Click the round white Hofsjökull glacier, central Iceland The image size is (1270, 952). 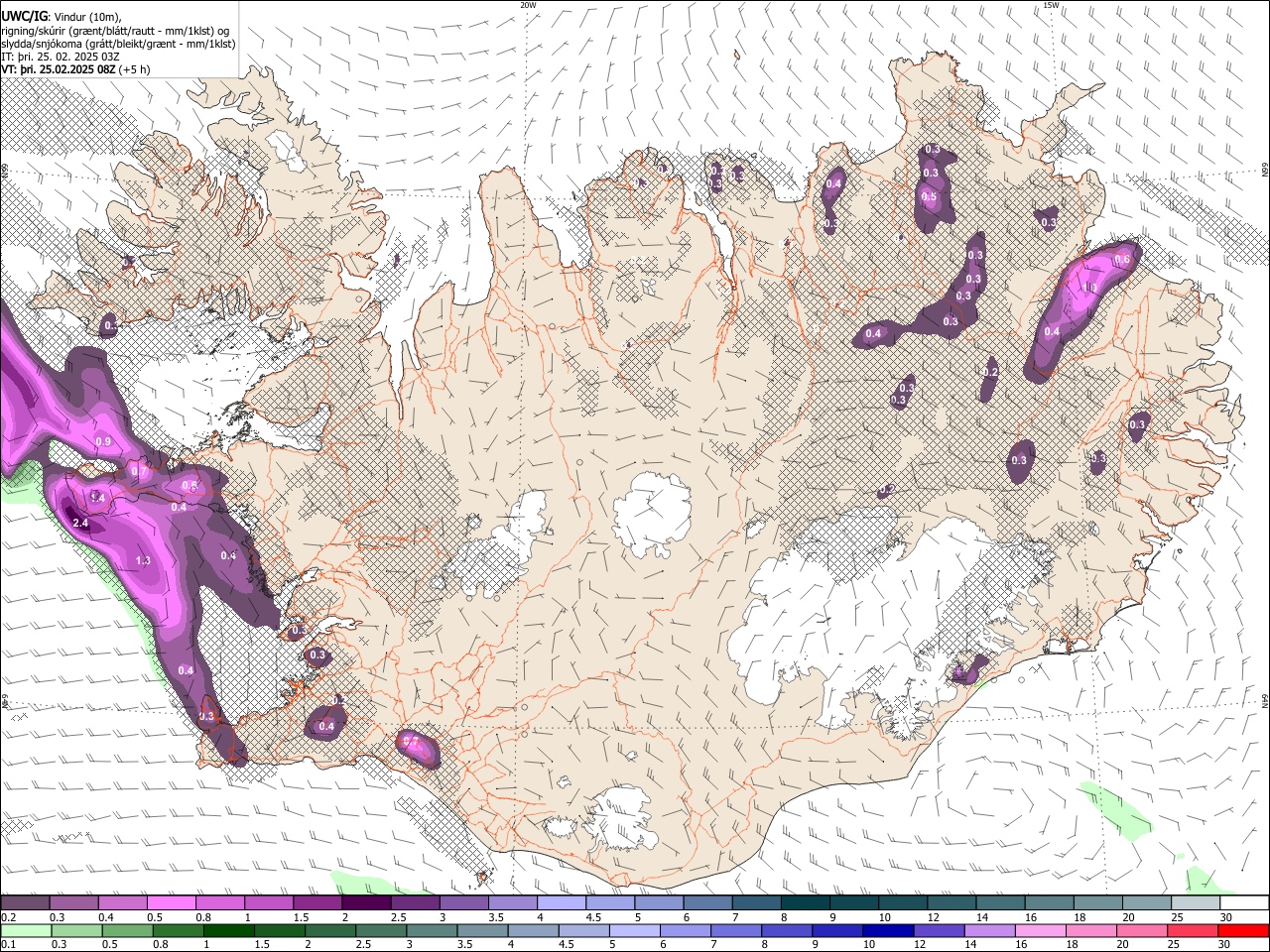[x=652, y=513]
